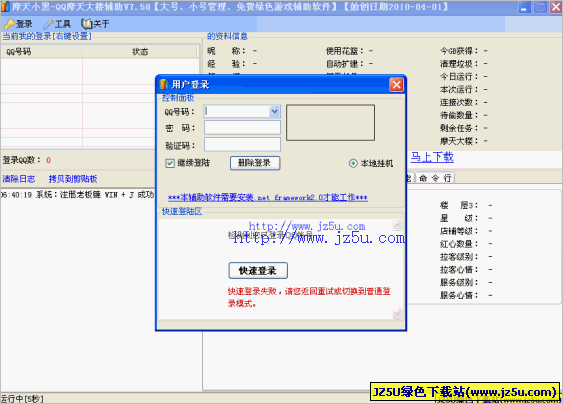The image size is (563, 404).
Task: Click the 状态 column header
Action: coord(140,52)
